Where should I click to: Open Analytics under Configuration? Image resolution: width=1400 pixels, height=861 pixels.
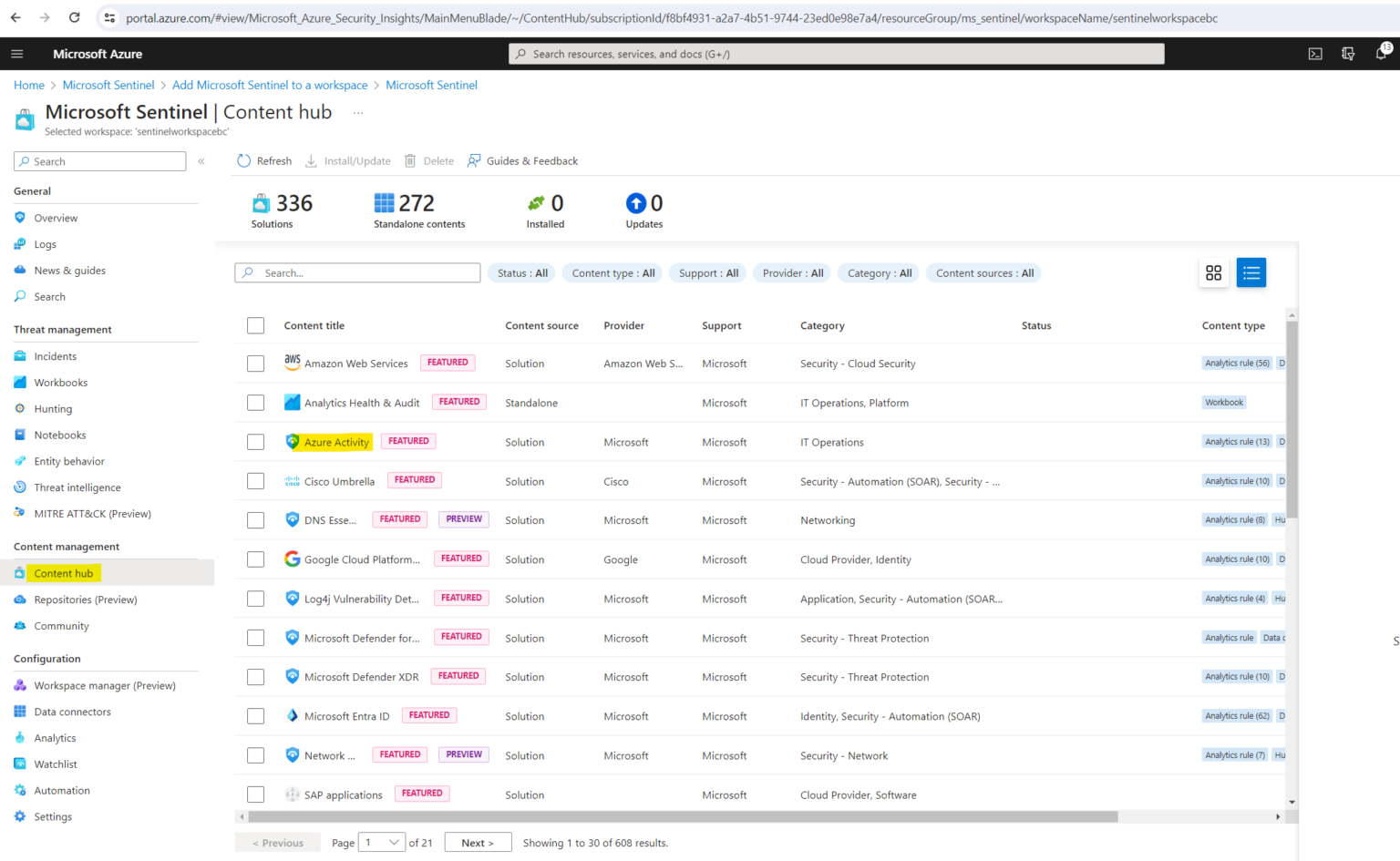coord(55,738)
